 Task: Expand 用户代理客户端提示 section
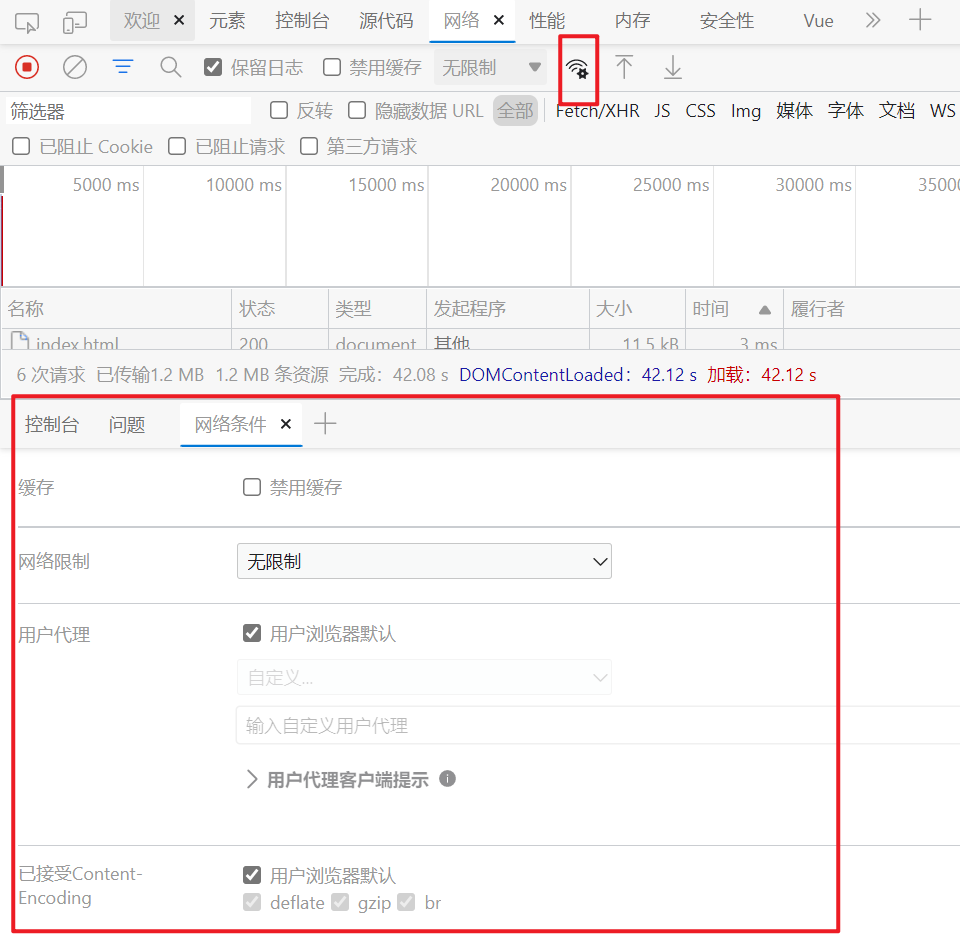[337, 780]
